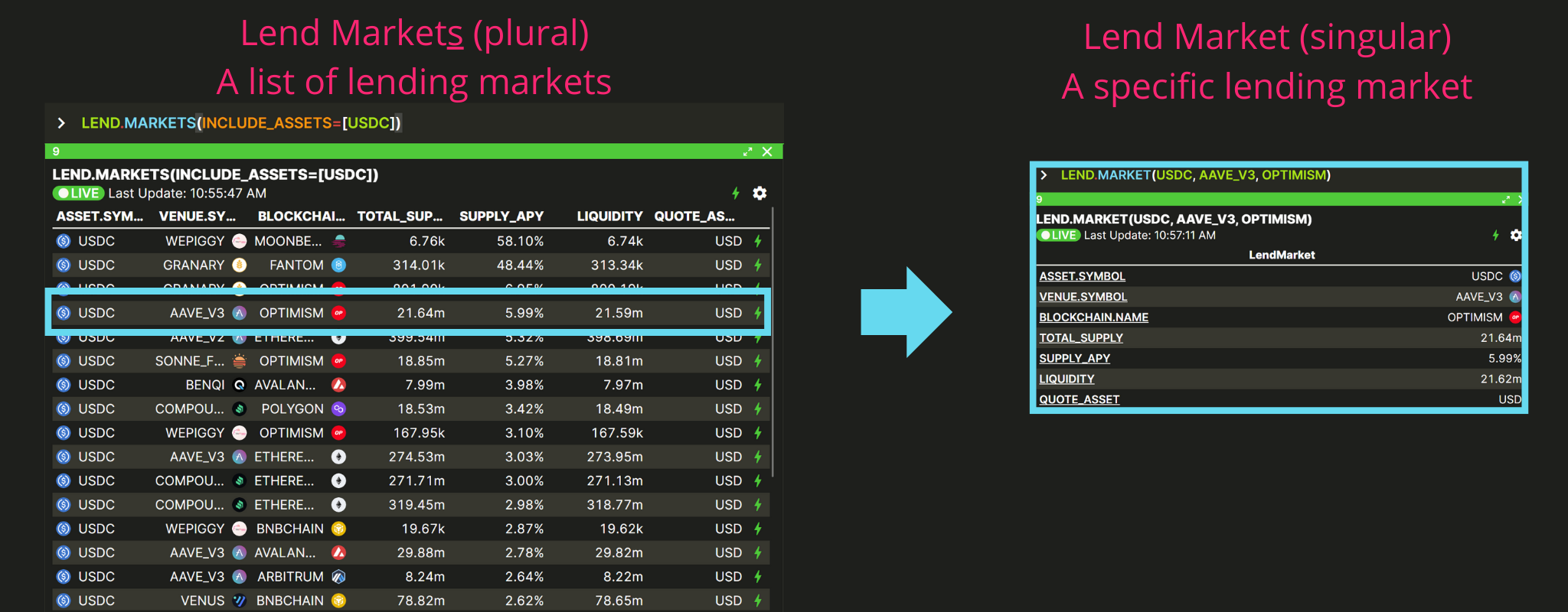Click the Arbitrum blockchain icon

pos(338,577)
